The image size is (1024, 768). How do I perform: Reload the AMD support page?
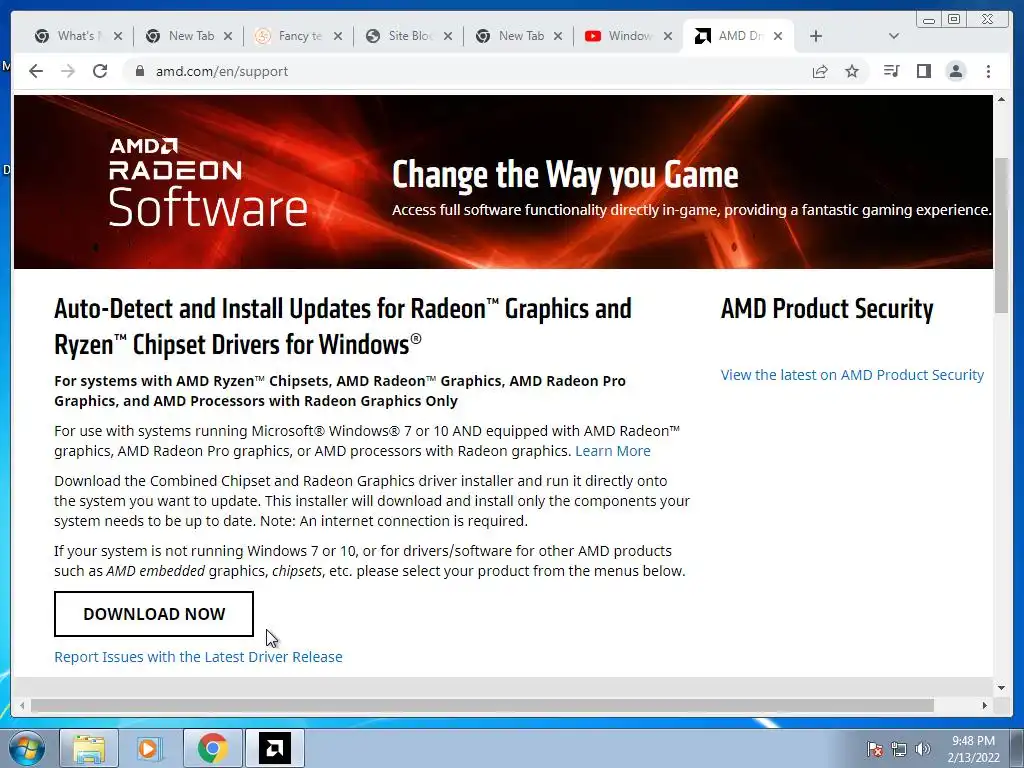click(100, 71)
